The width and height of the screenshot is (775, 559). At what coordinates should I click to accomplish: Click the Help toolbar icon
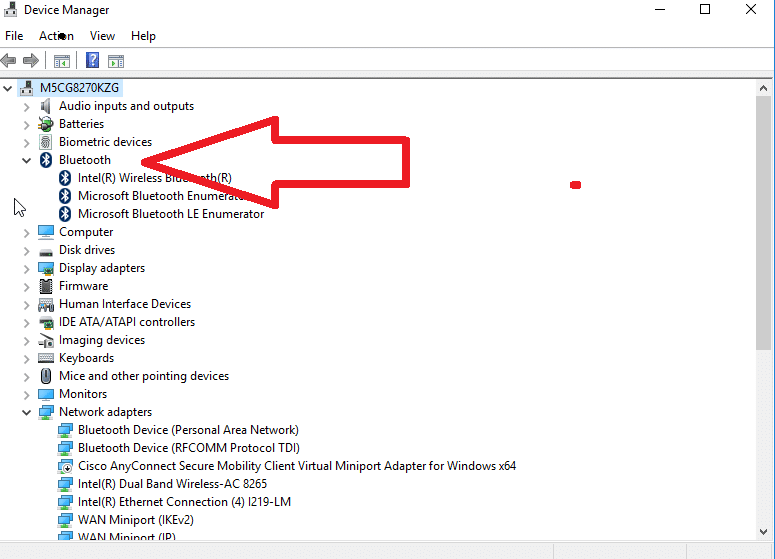[x=92, y=61]
